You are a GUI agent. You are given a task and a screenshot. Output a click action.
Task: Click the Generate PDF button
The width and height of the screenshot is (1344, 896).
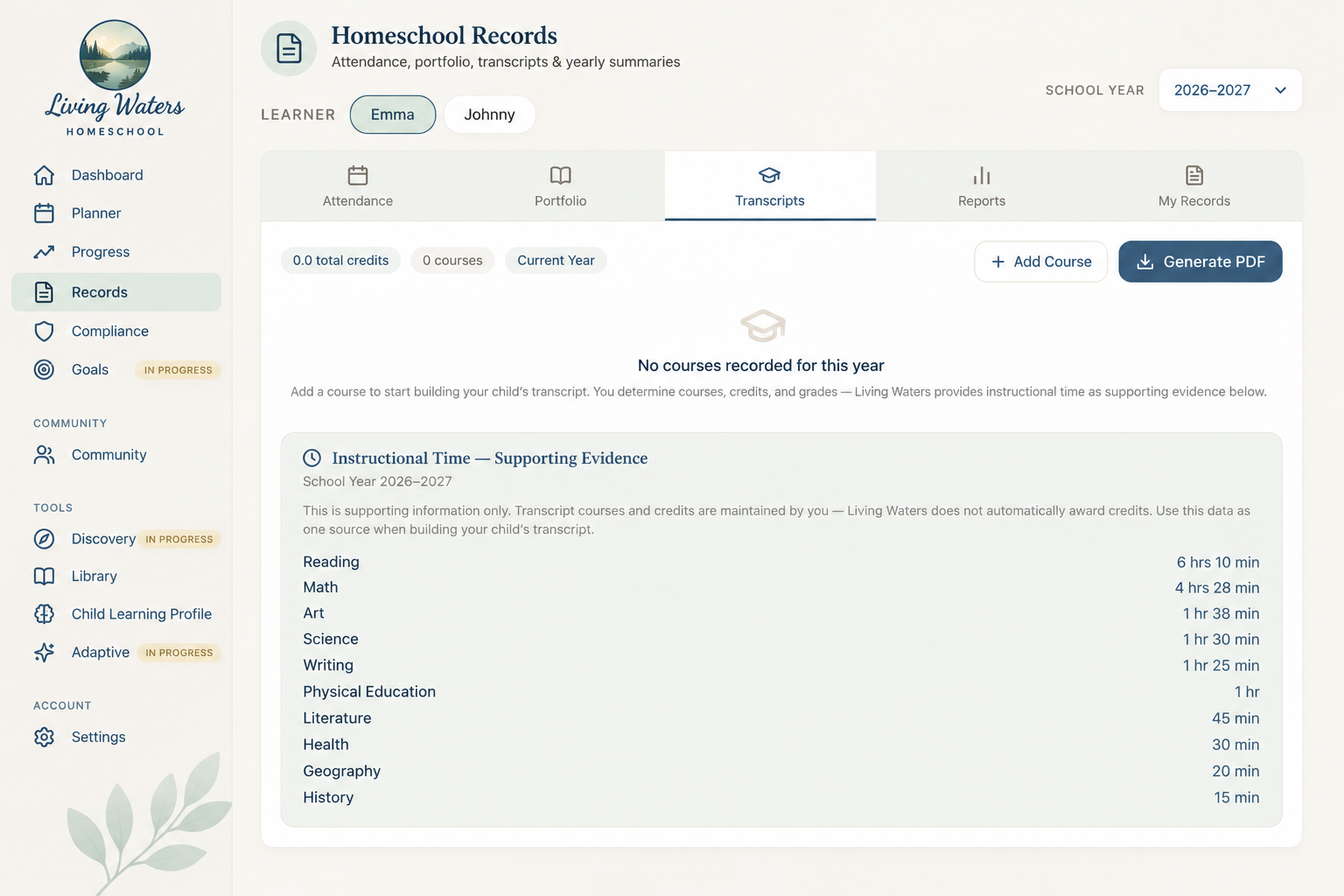click(x=1200, y=262)
